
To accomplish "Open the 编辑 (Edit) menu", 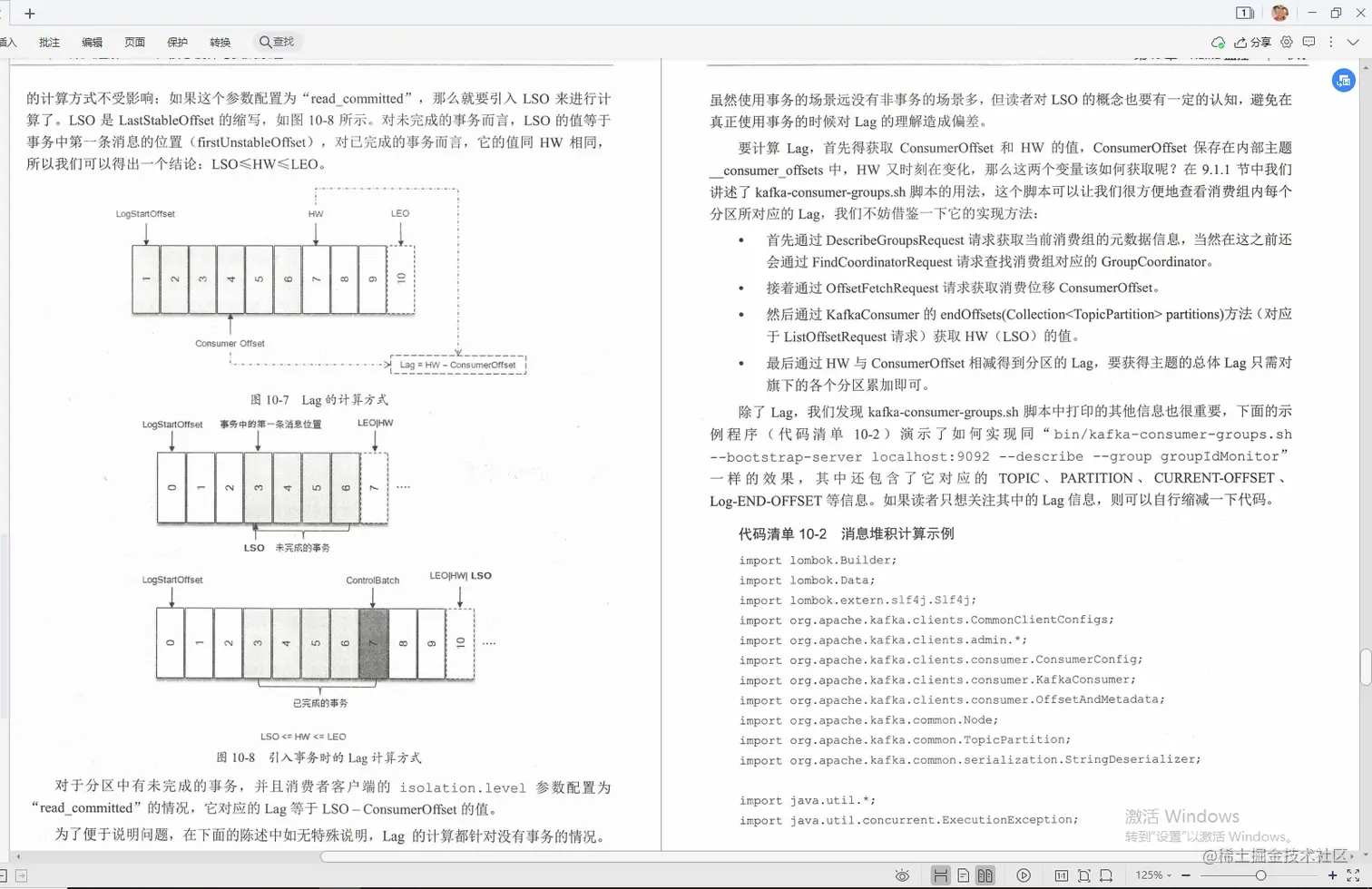I will coord(92,42).
